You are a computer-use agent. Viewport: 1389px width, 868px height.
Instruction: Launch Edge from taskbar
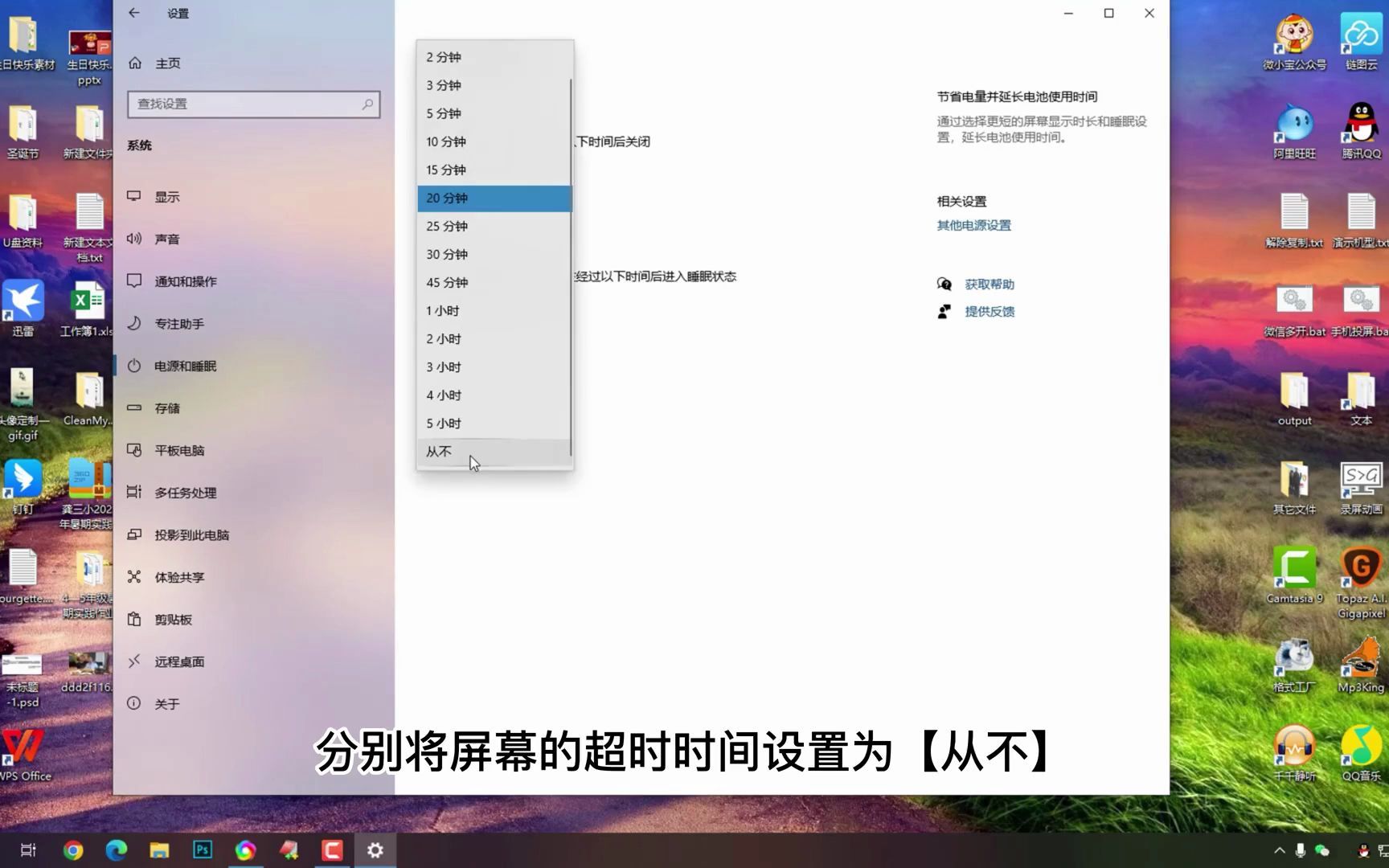point(117,850)
